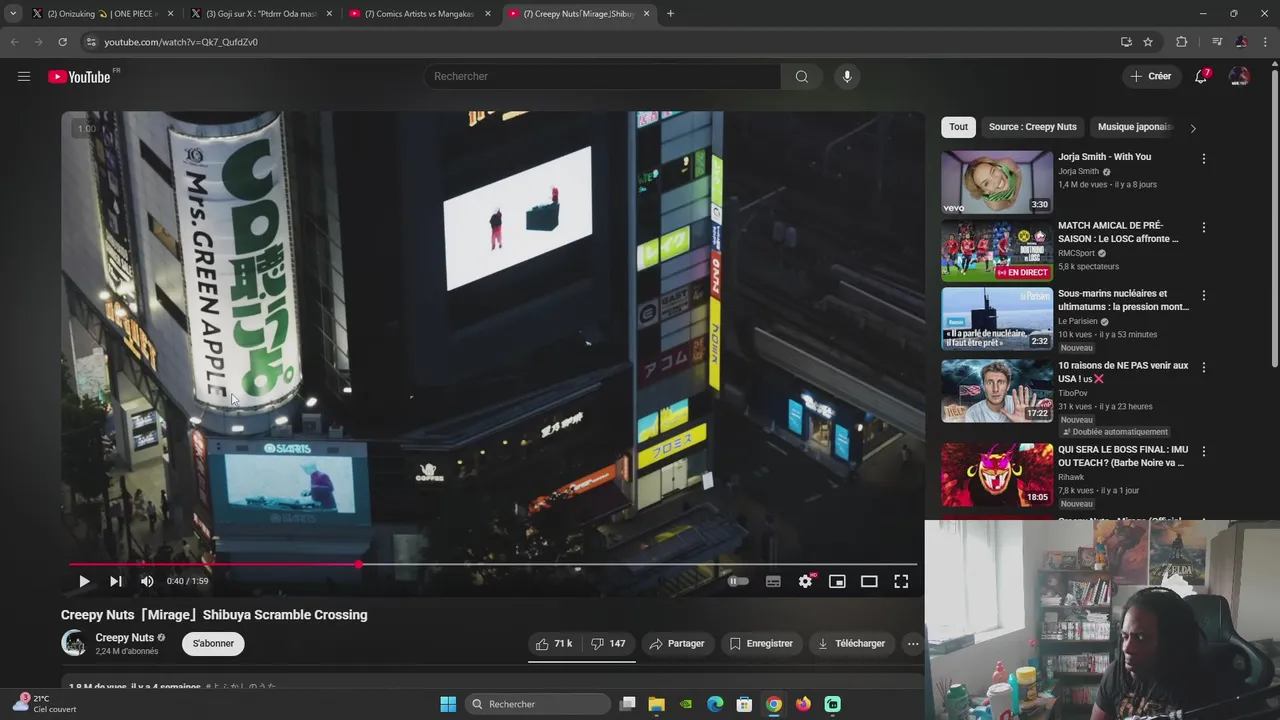1280x720 pixels.
Task: Click the address bar URL
Action: coord(181,42)
